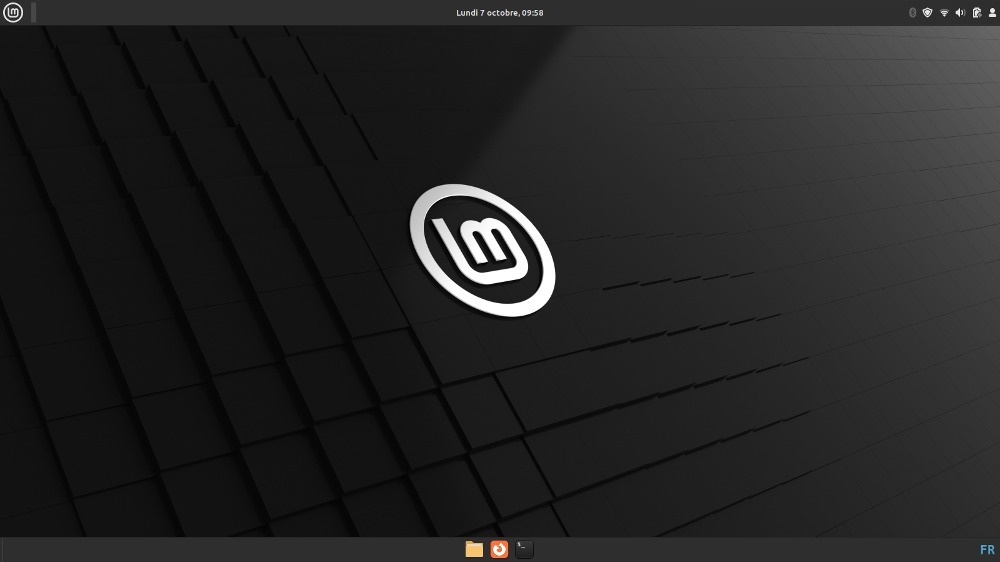
Task: Open the Linux Mint menu
Action: [13, 12]
